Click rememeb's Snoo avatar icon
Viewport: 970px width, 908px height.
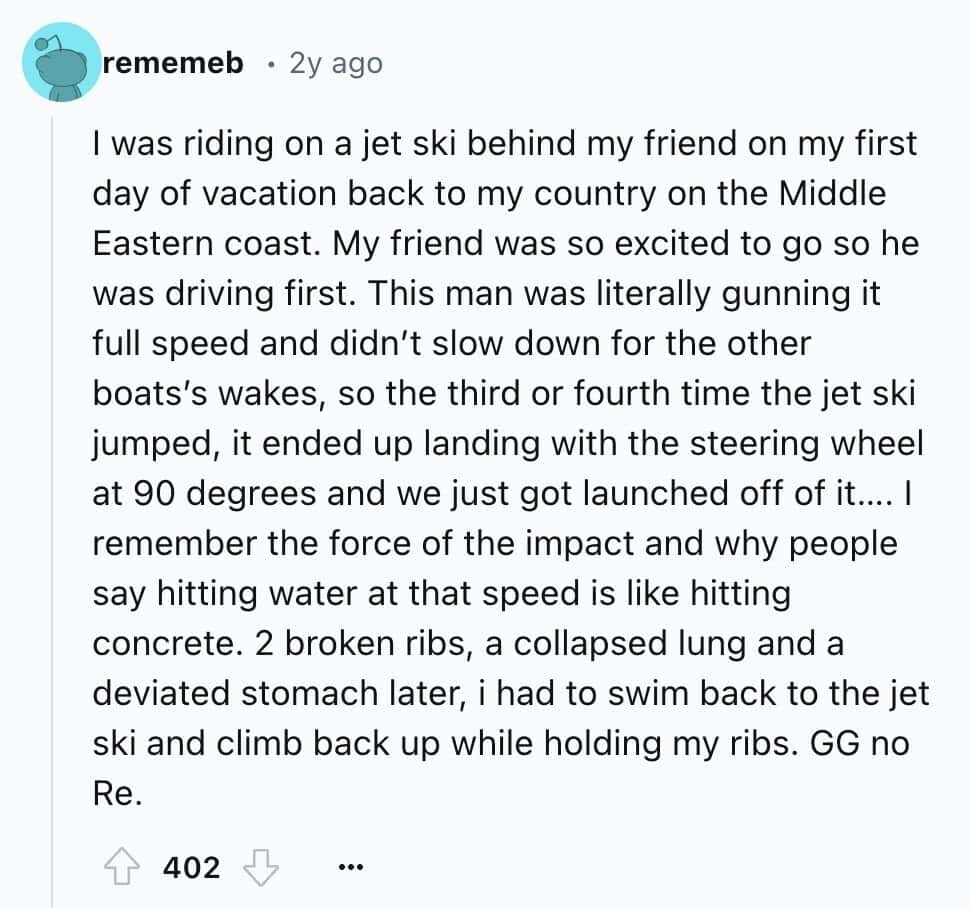coord(61,64)
